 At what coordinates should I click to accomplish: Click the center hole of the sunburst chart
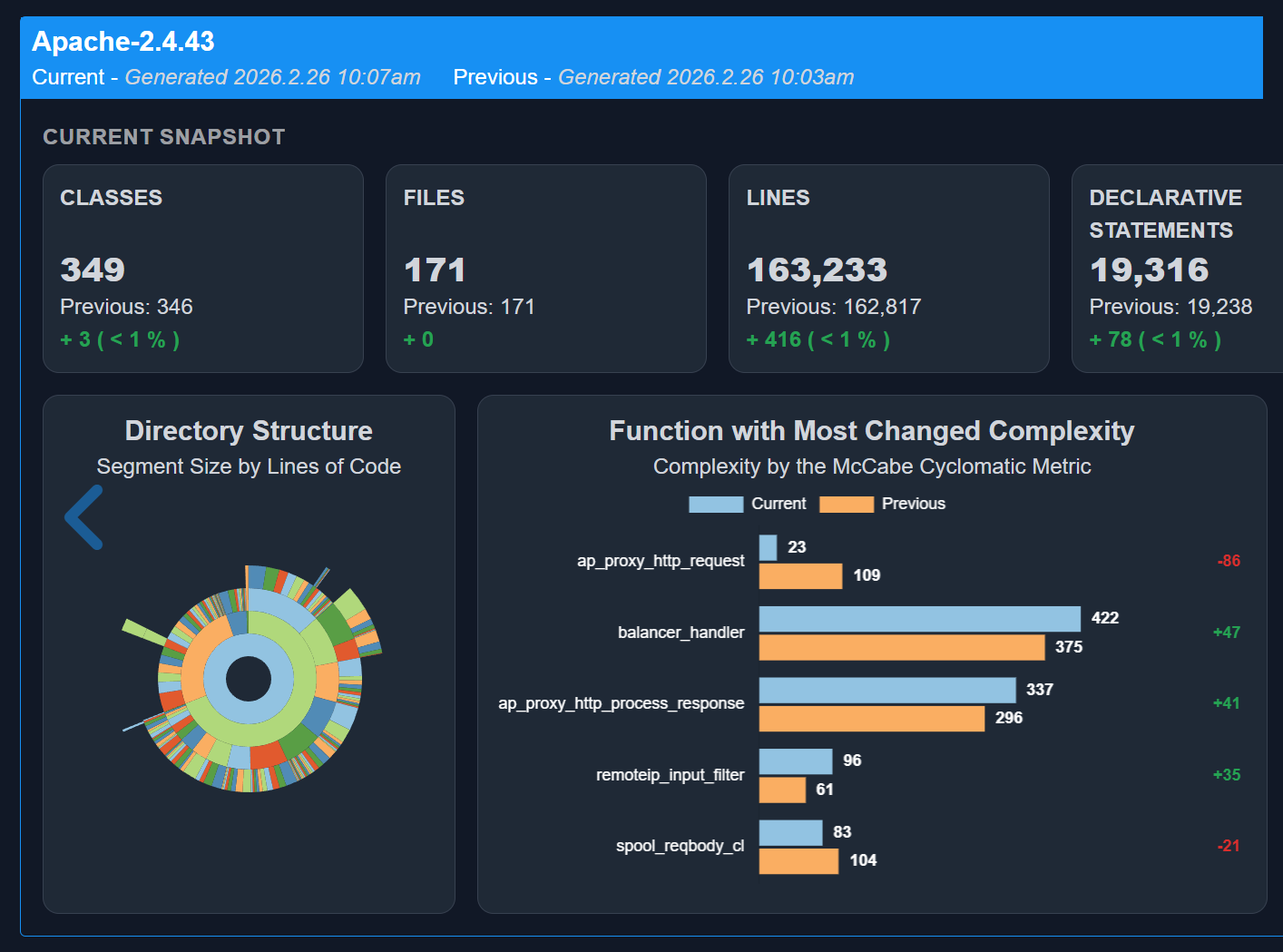[248, 679]
